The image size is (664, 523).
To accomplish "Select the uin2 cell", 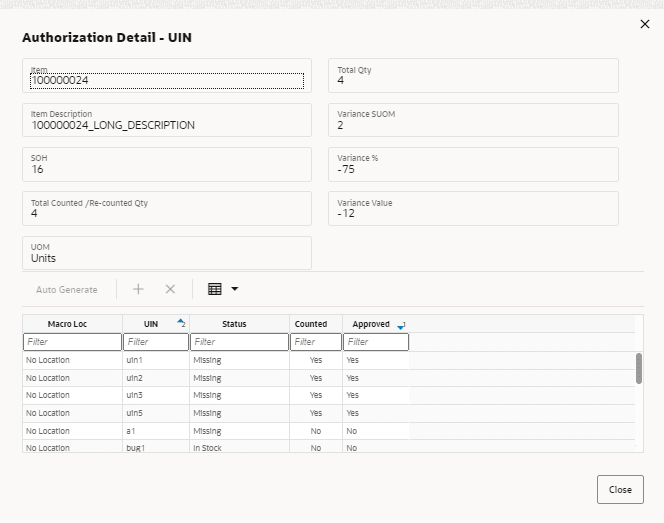I will [x=156, y=378].
